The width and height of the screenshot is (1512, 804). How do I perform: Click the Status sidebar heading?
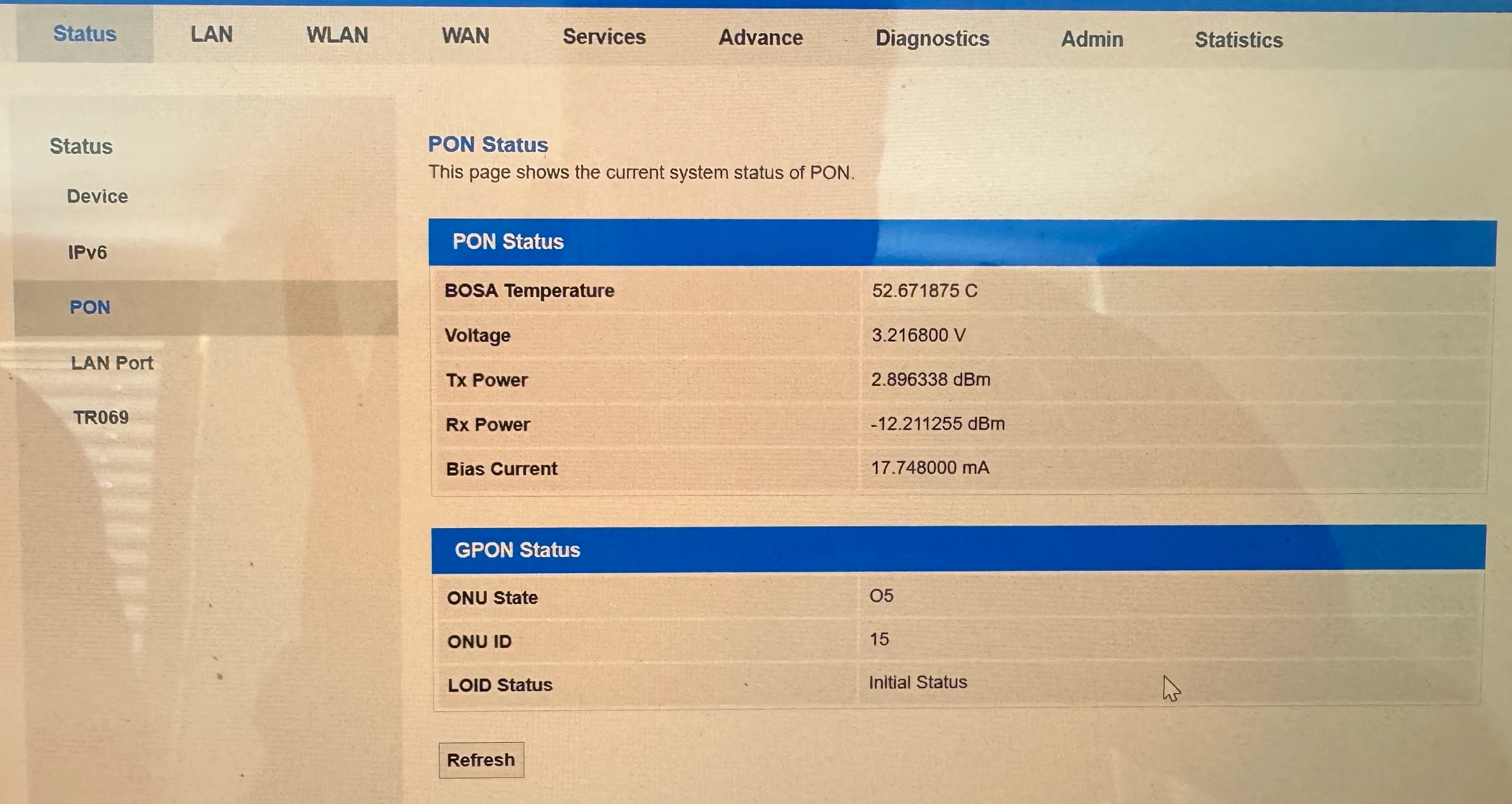pos(81,146)
